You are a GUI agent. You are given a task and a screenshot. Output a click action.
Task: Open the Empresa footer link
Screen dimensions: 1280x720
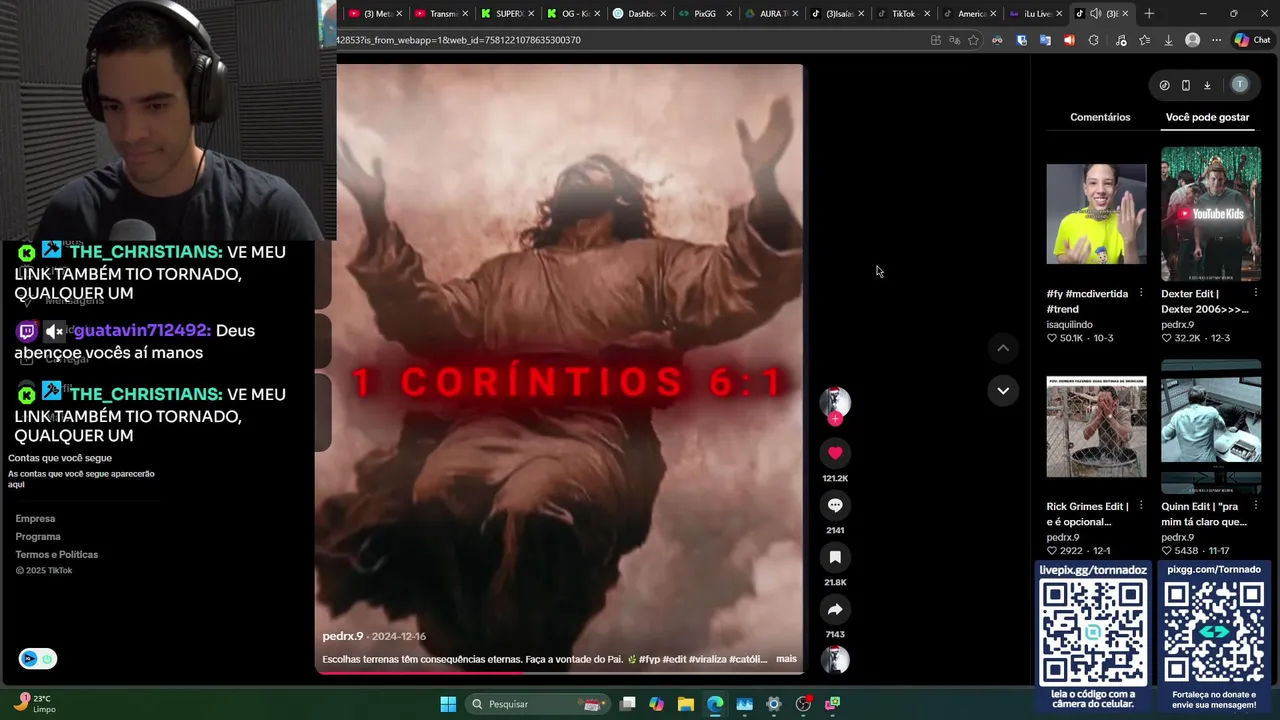point(35,519)
